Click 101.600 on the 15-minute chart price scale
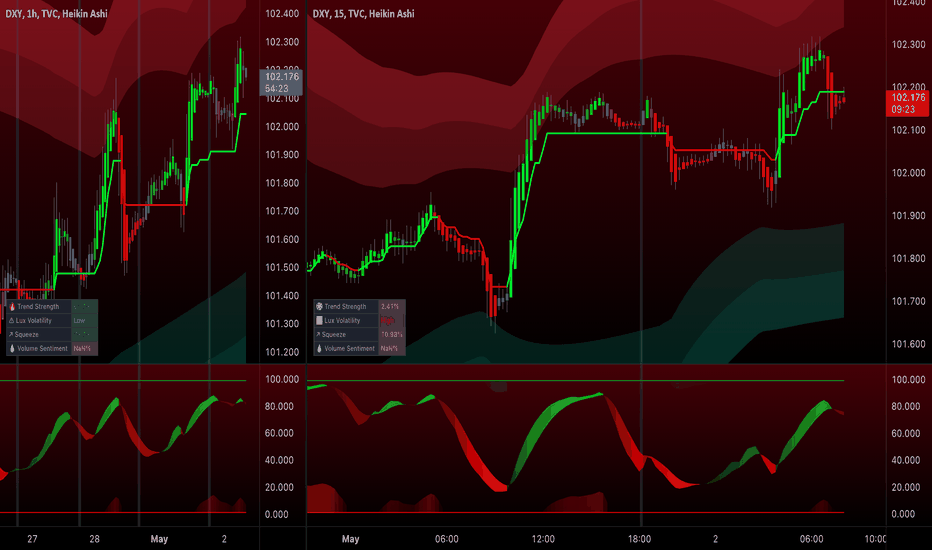The height and width of the screenshot is (550, 932). (908, 344)
